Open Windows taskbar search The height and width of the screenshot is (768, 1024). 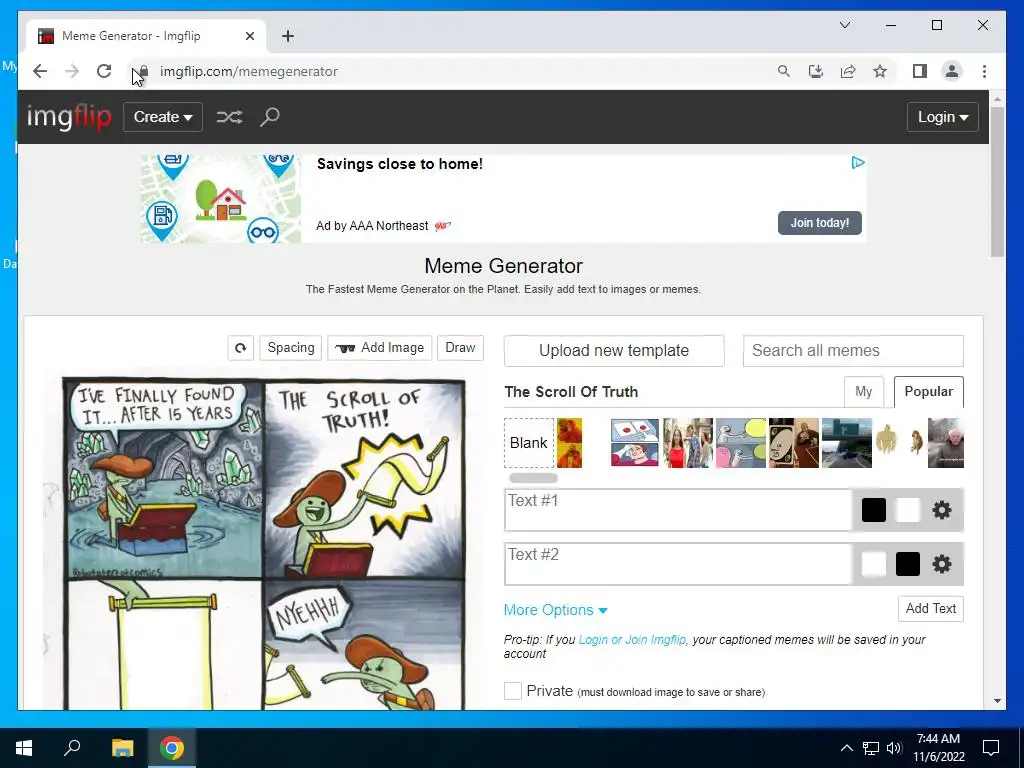[x=72, y=748]
